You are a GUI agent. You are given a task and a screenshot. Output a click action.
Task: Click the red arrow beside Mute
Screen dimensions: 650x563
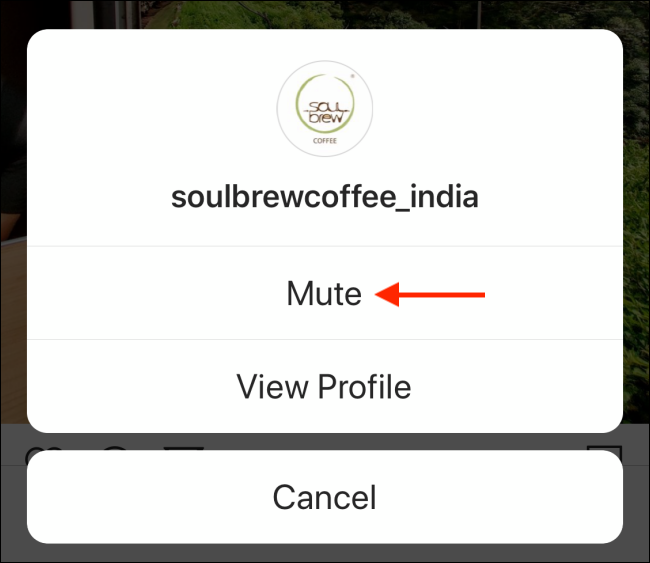point(430,295)
